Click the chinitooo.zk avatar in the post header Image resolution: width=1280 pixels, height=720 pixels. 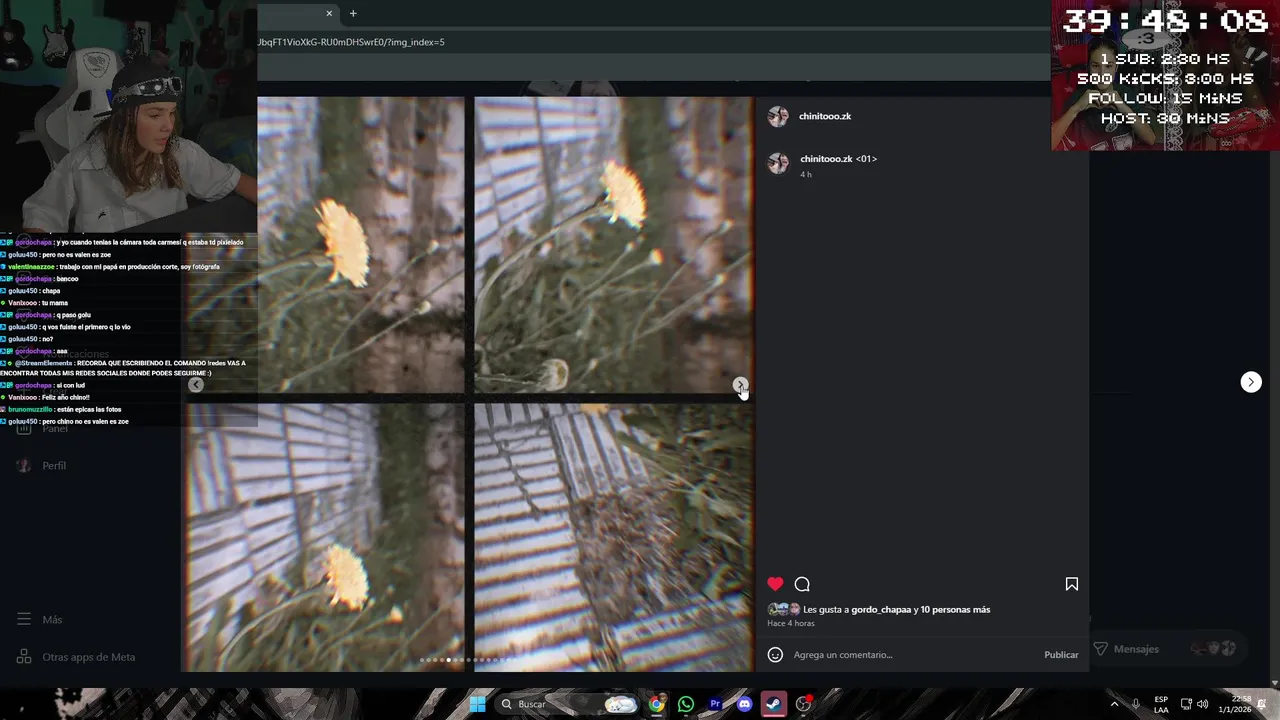click(778, 116)
